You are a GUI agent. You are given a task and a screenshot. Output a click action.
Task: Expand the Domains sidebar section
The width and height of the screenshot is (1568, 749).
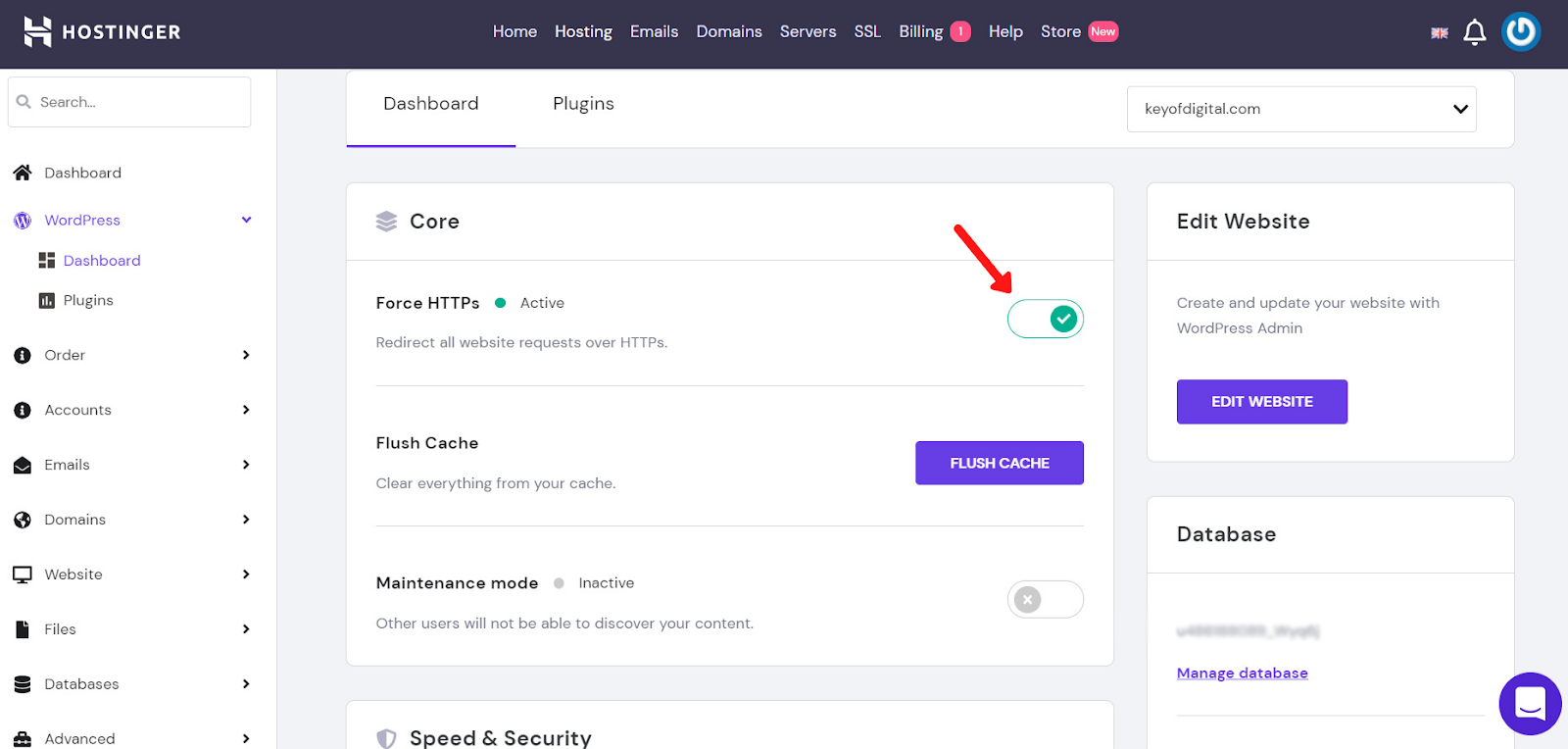tap(246, 520)
